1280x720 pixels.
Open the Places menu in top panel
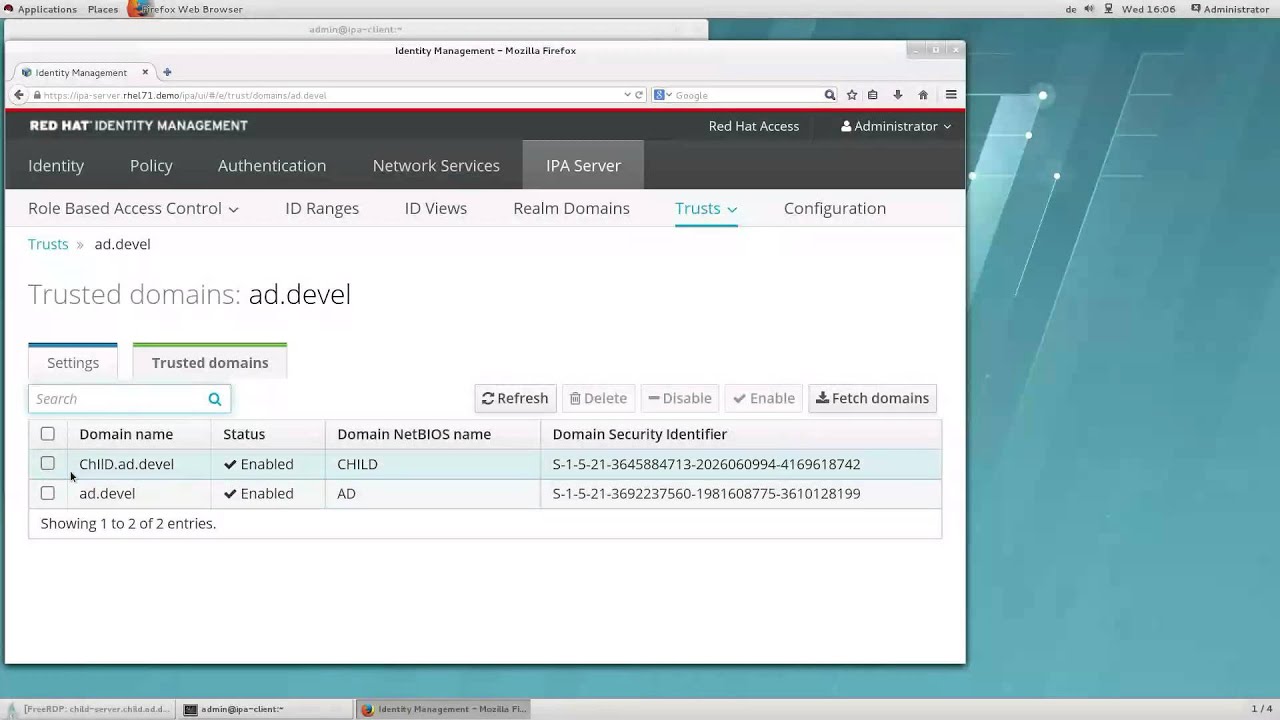(x=103, y=9)
